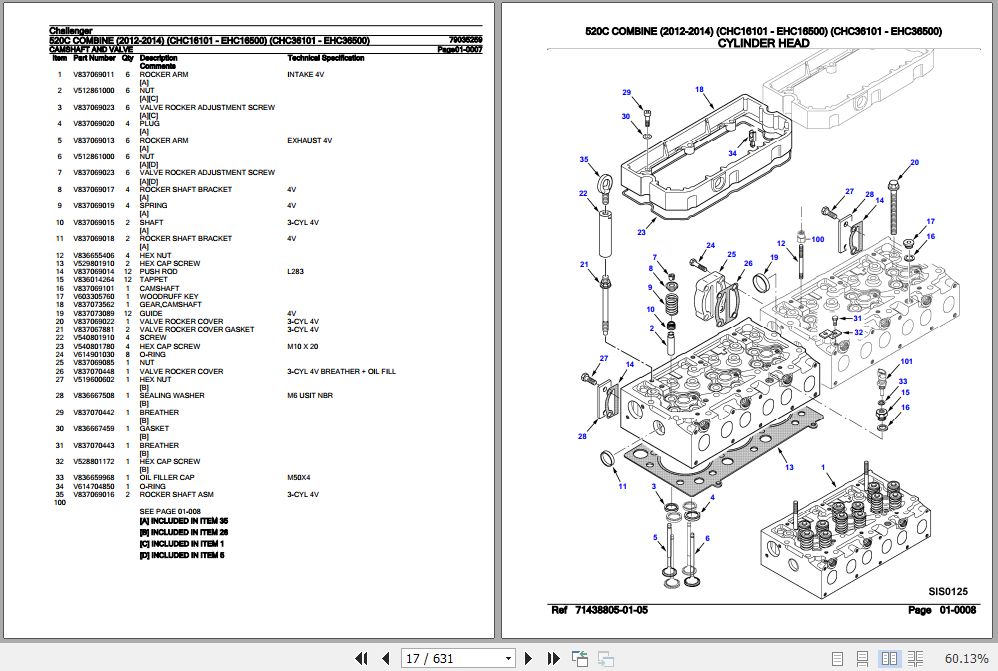The height and width of the screenshot is (671, 998).
Task: Jump to the last page icon
Action: coord(553,658)
